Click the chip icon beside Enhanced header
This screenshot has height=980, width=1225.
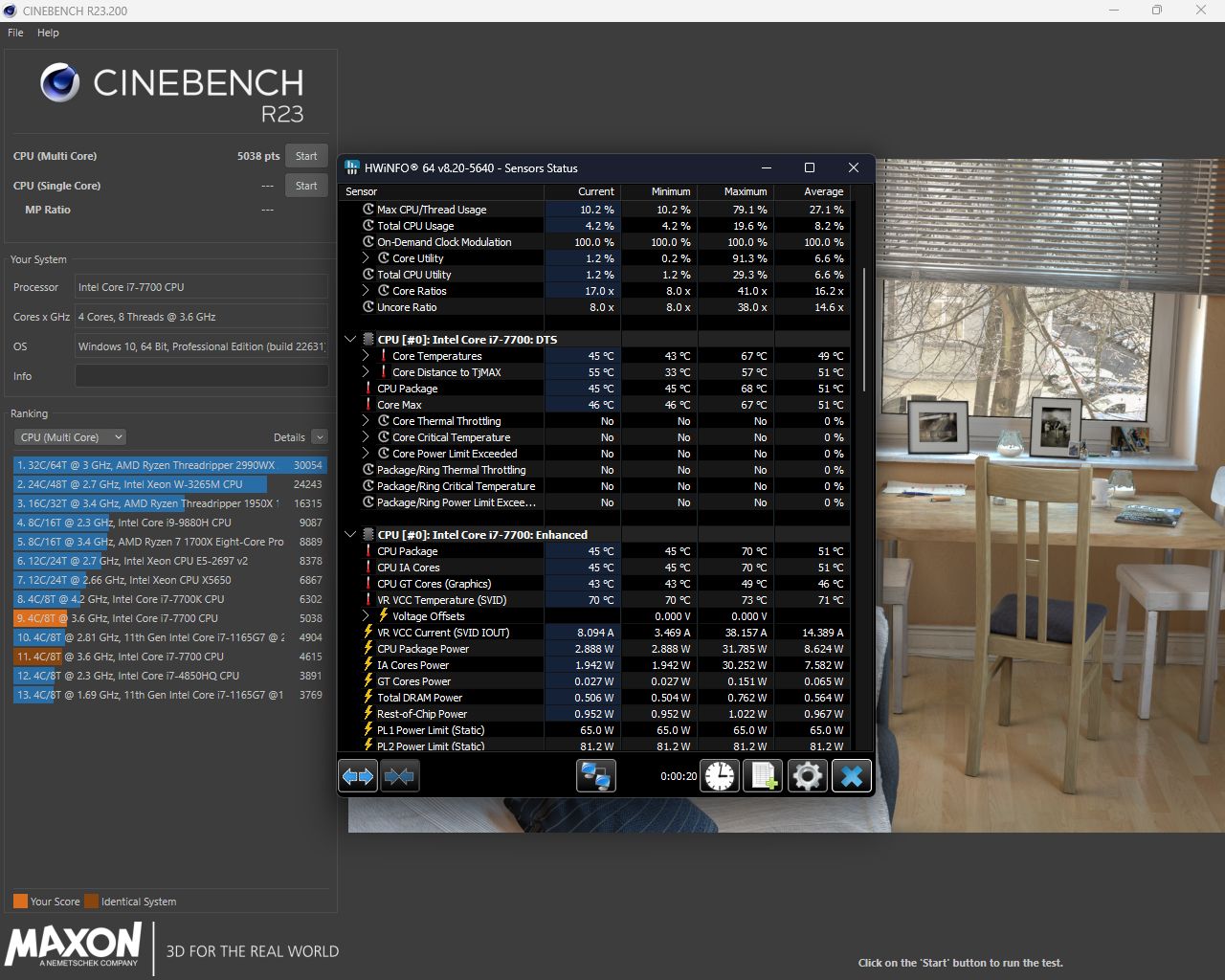coord(367,534)
